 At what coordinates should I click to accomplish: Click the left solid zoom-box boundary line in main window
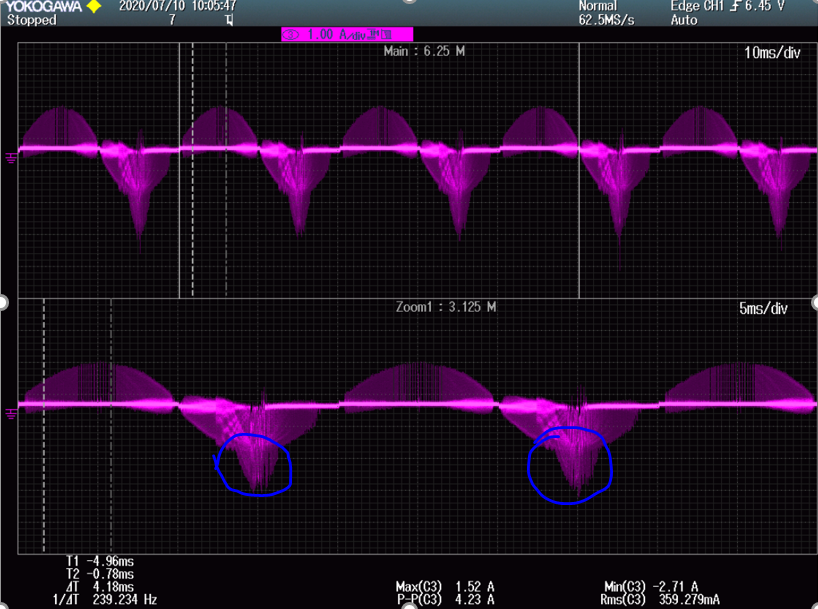click(x=179, y=170)
